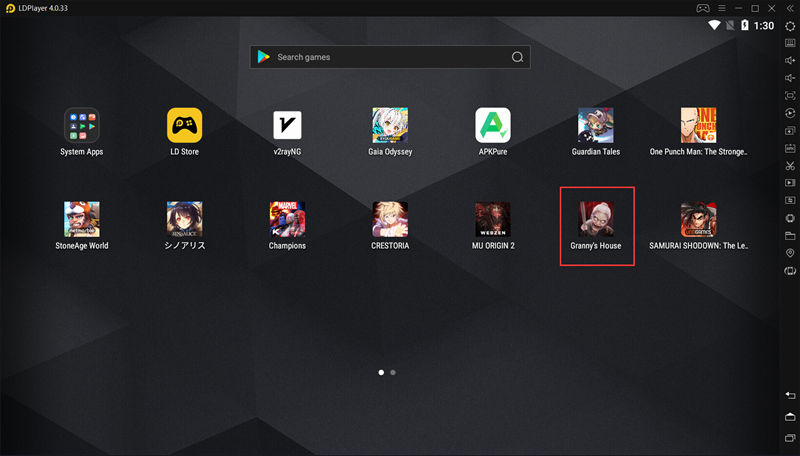800x456 pixels.
Task: Decrease volume using sidebar speaker minus
Action: pos(790,78)
